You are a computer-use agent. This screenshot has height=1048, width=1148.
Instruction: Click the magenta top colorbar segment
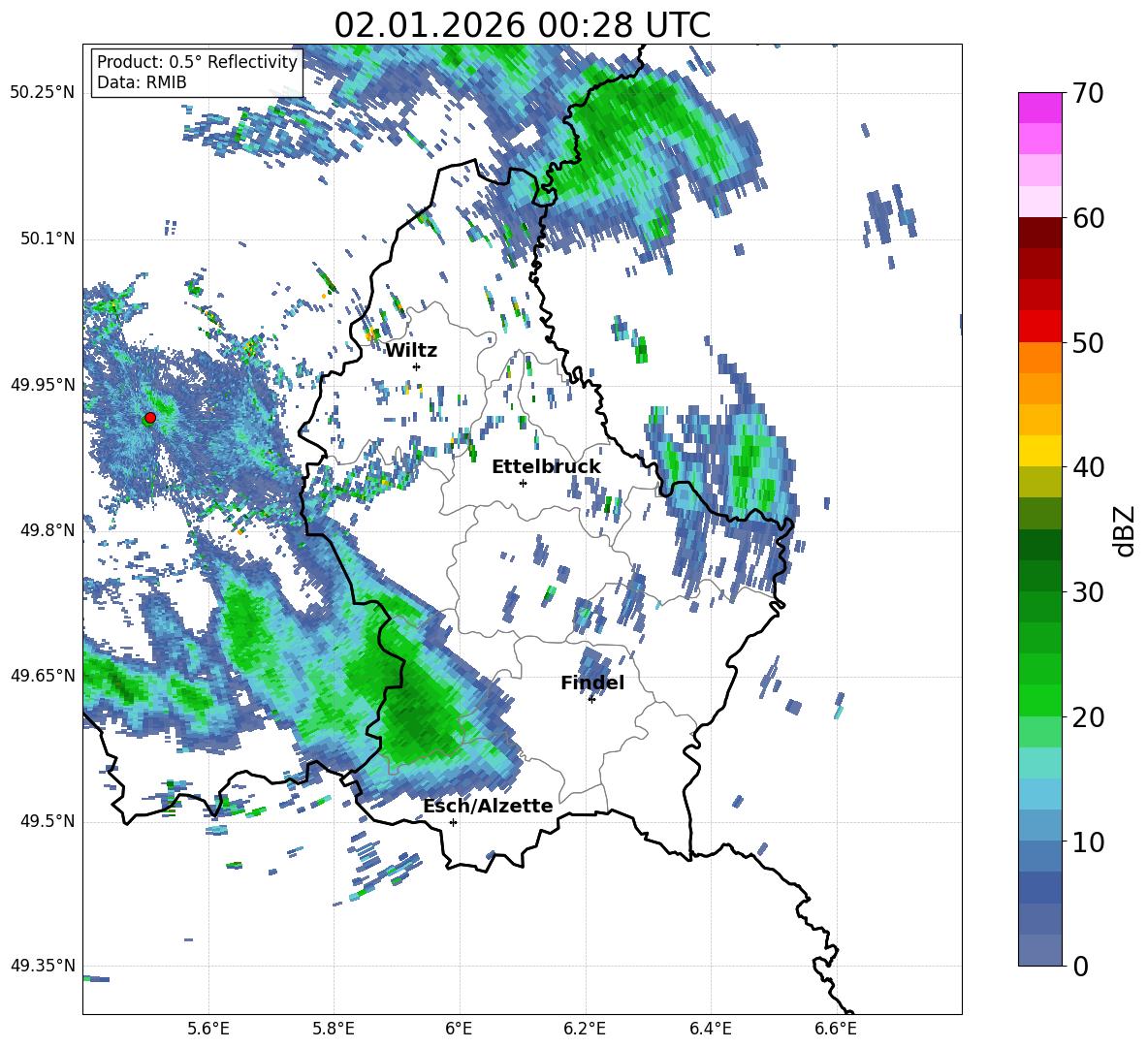[1039, 108]
